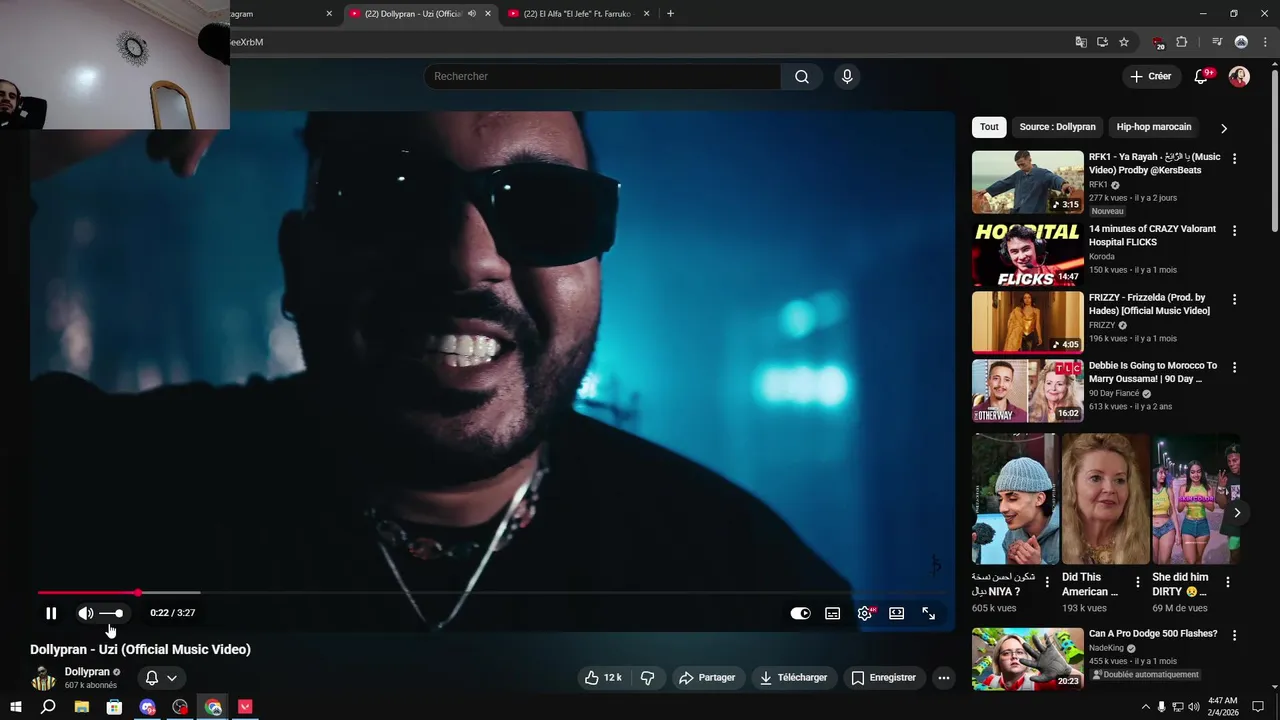Viewport: 1280px width, 720px height.
Task: Open FRIZZY - Frizzelda video title
Action: pyautogui.click(x=1149, y=304)
